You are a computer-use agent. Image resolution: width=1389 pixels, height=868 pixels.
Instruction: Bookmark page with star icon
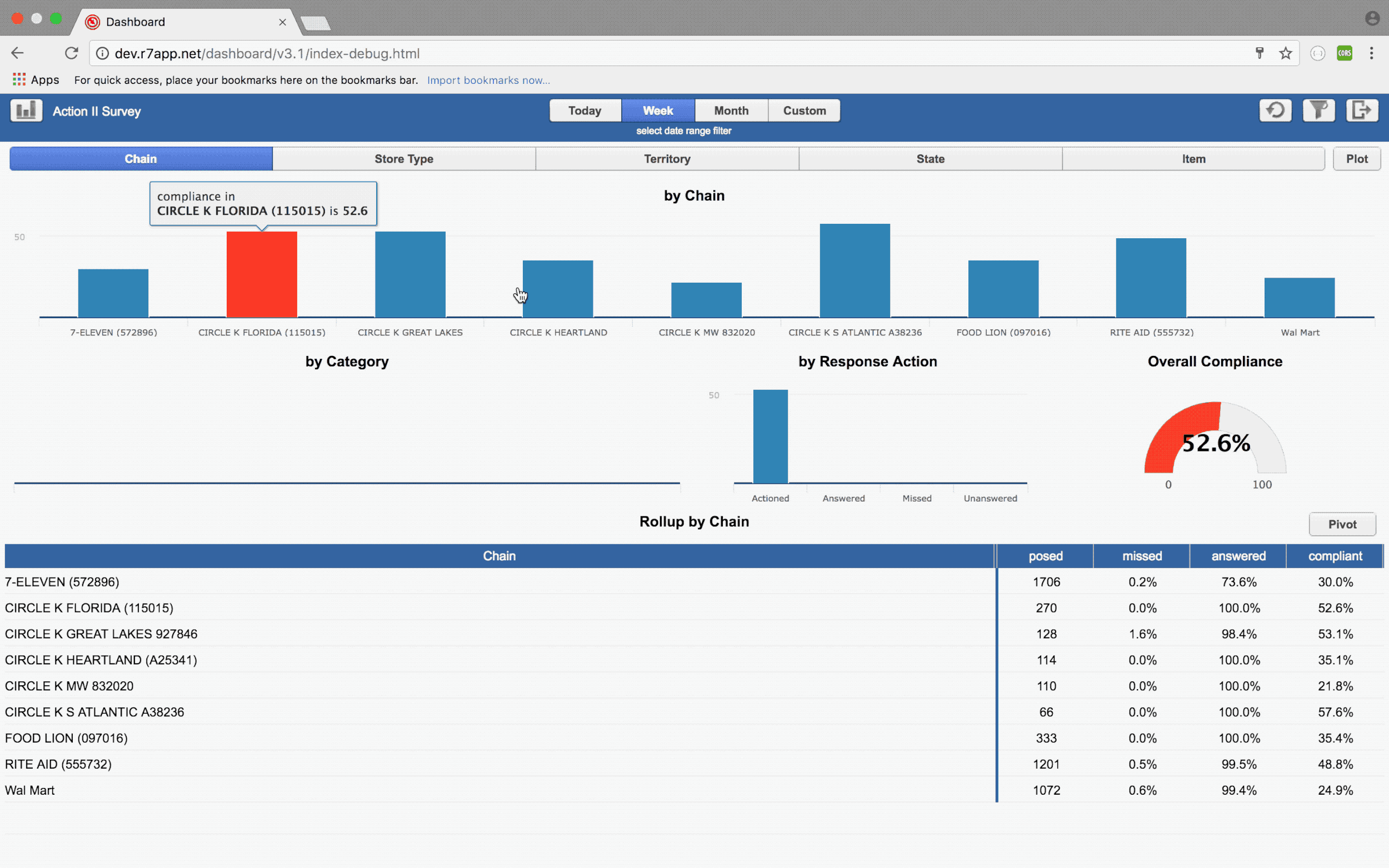pyautogui.click(x=1285, y=53)
